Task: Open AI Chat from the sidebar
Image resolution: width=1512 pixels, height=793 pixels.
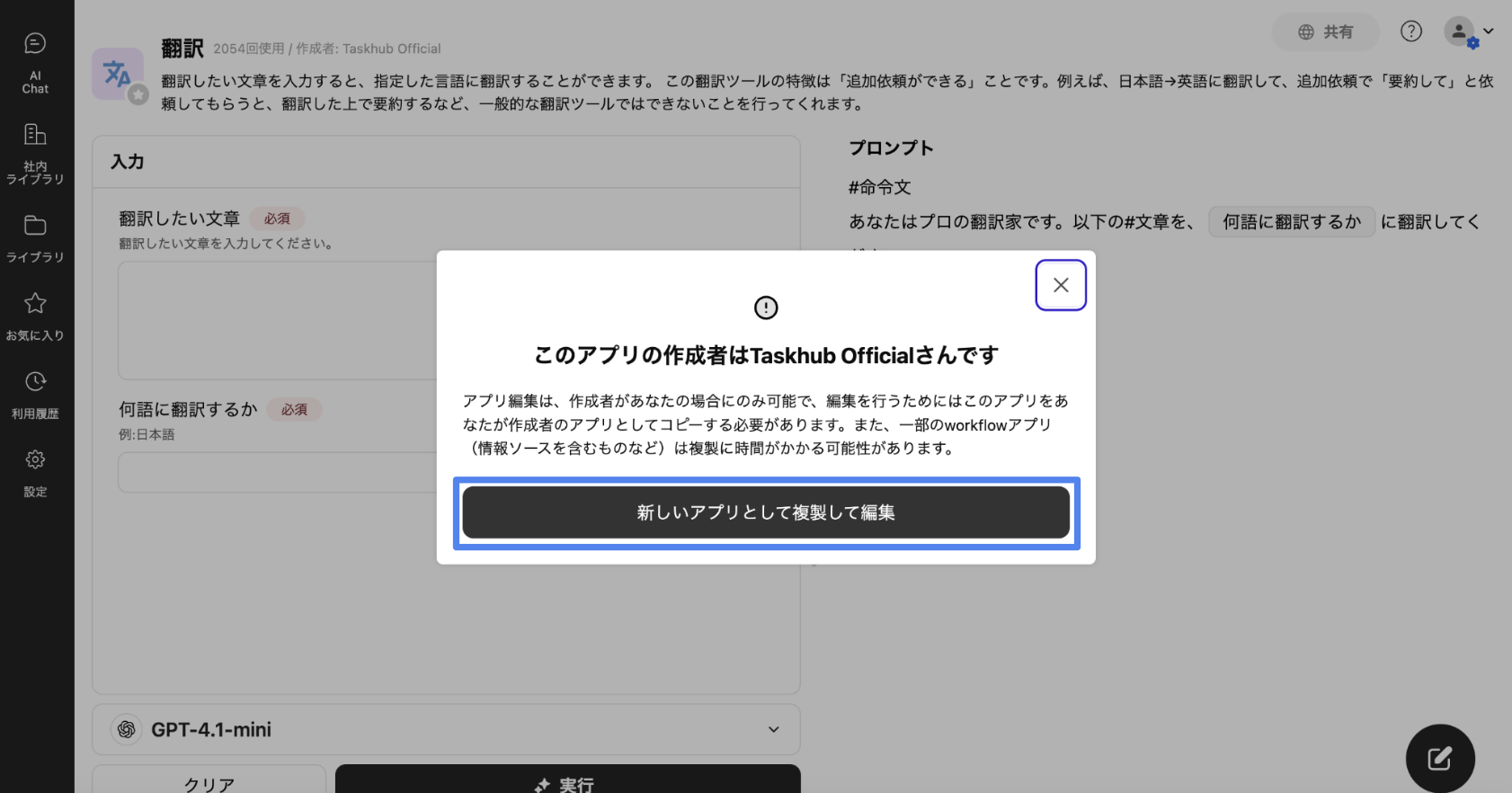Action: pyautogui.click(x=35, y=62)
